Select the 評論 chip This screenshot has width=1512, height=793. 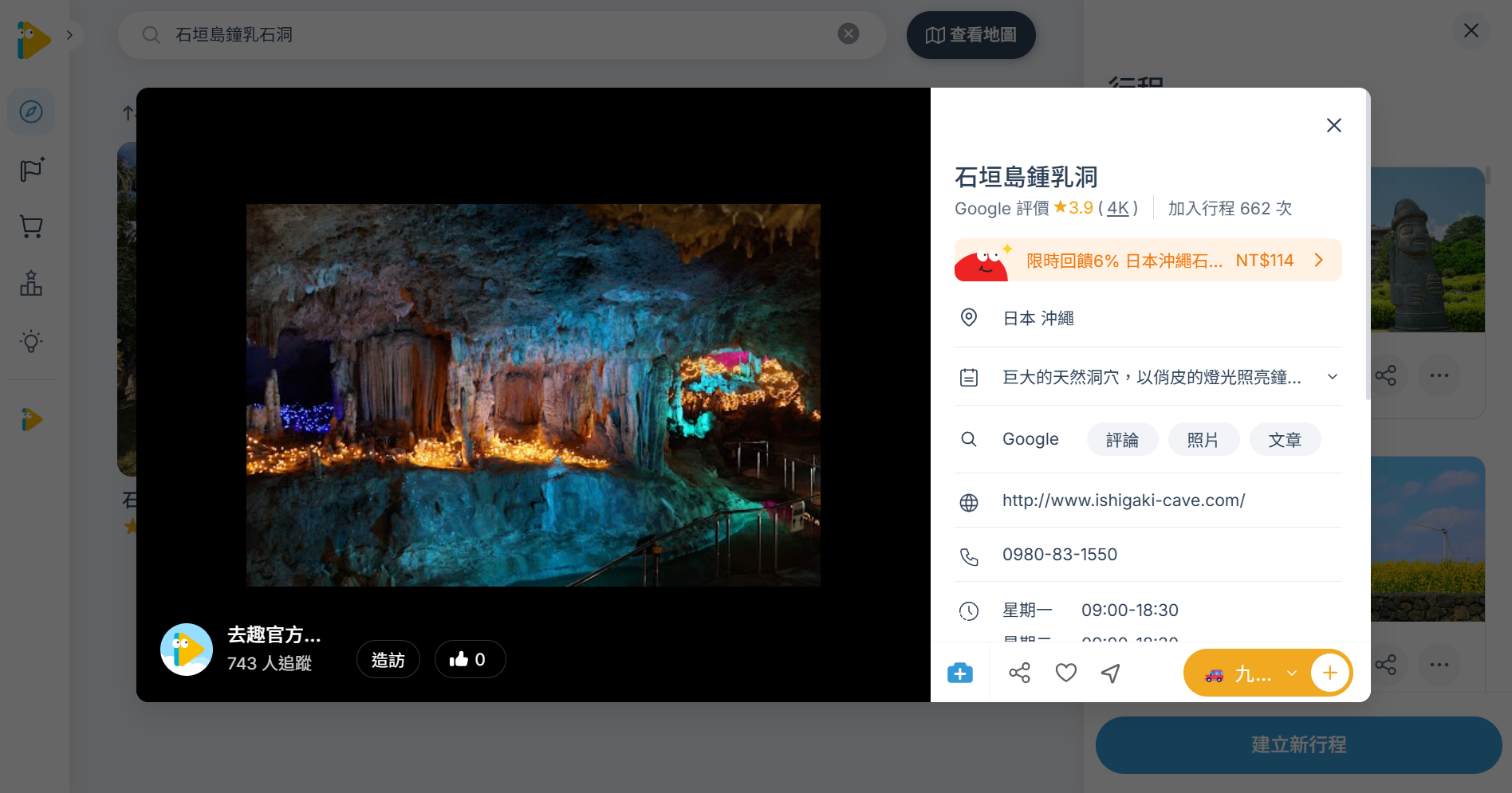pos(1122,439)
